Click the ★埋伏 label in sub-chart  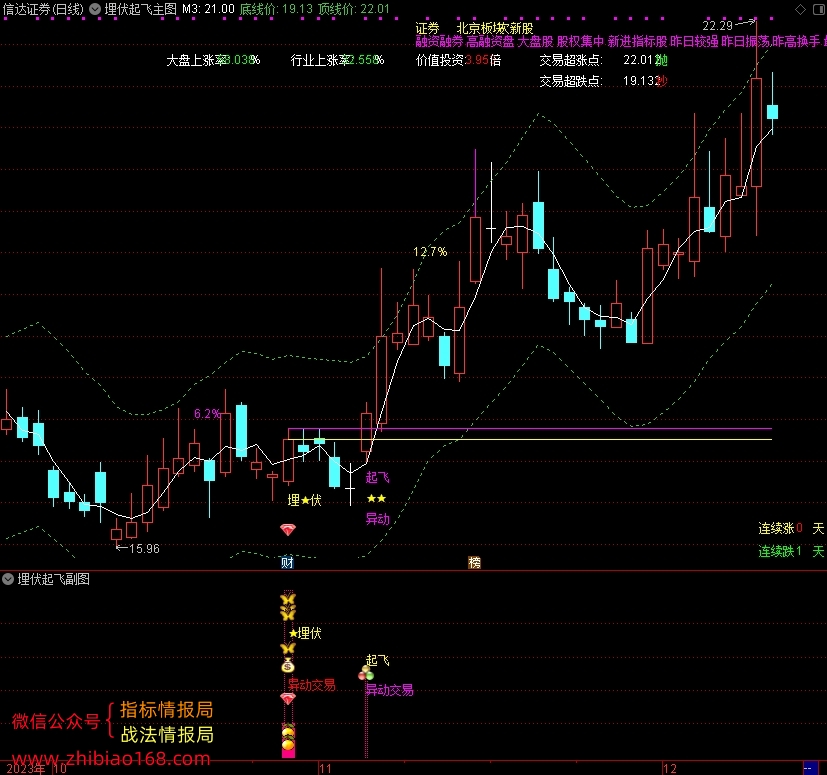(x=305, y=633)
